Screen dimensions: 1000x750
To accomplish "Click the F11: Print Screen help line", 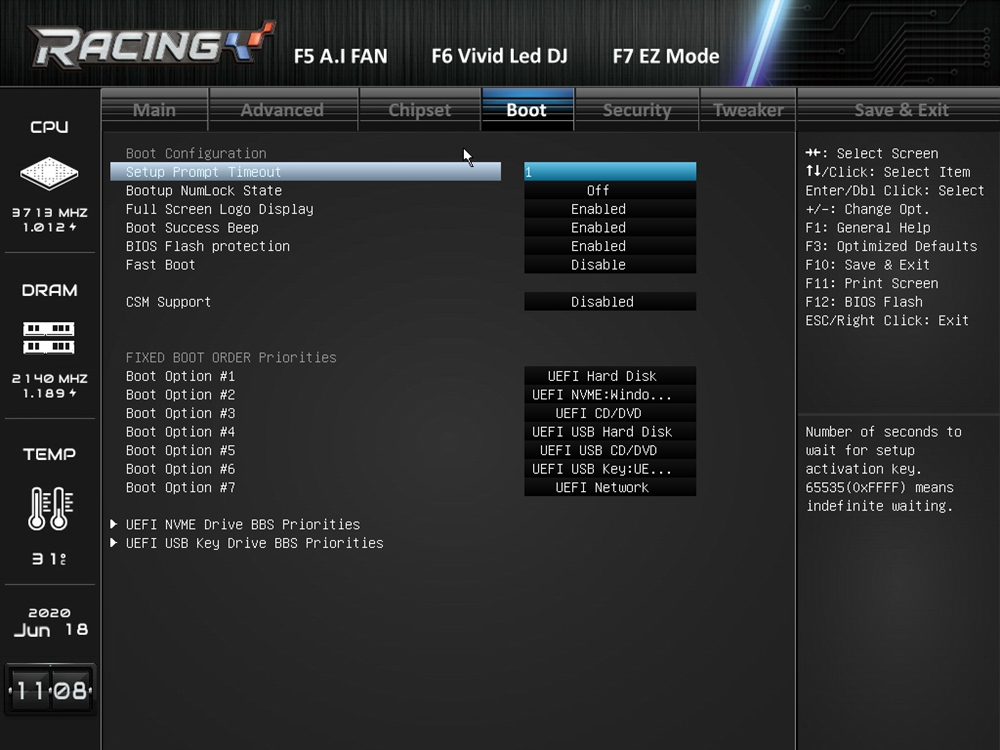I will (871, 283).
